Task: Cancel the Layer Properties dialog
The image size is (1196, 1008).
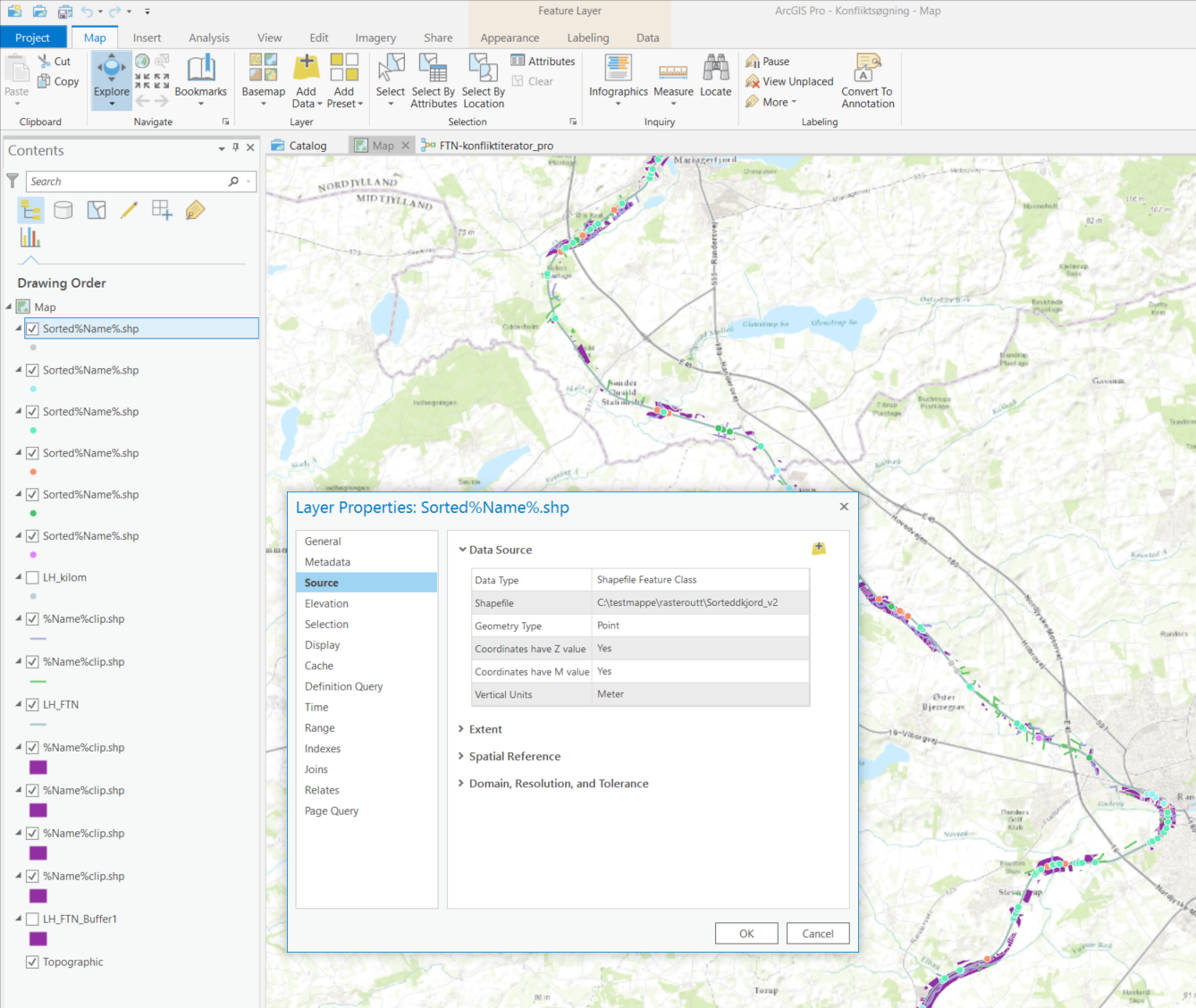Action: tap(817, 933)
